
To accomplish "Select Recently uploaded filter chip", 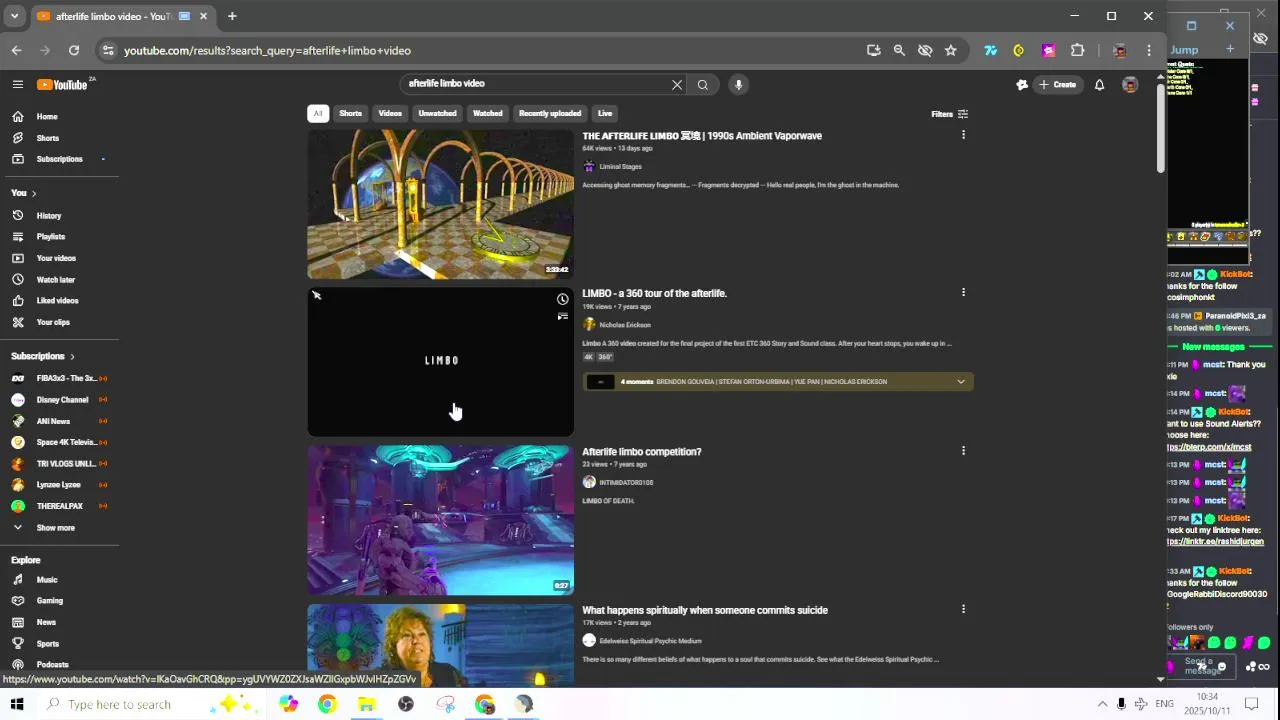I will 550,114.
